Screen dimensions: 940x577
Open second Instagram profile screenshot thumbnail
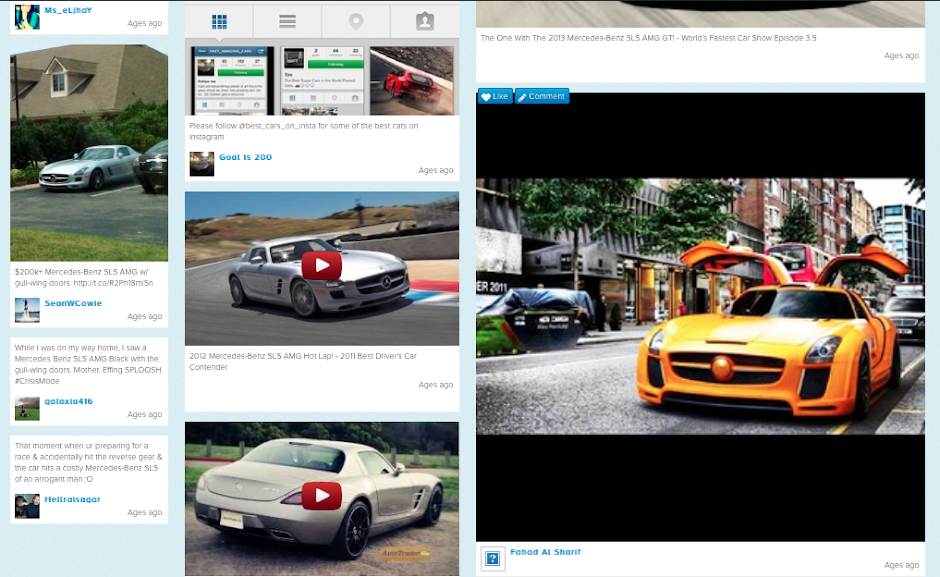click(322, 81)
